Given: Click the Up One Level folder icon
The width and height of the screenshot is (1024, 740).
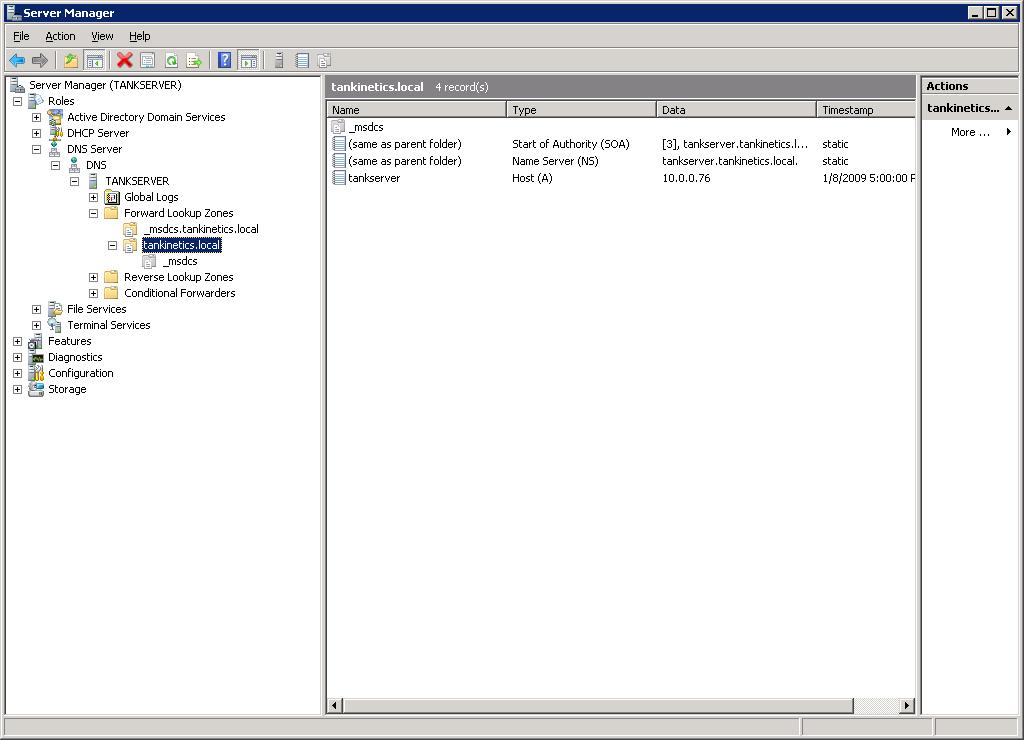Looking at the screenshot, I should click(71, 61).
